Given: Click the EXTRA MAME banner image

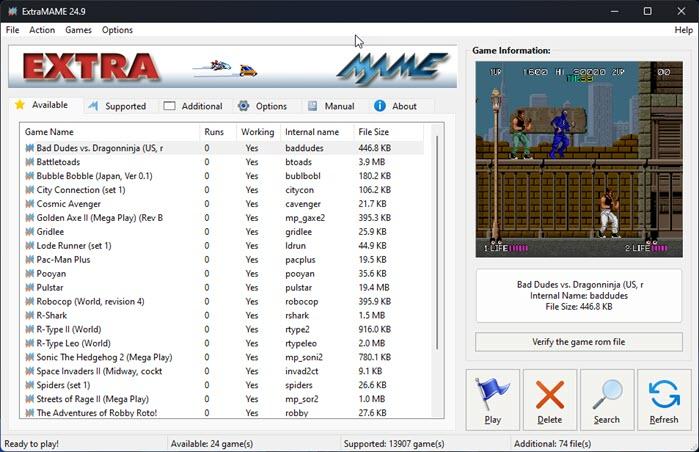Looking at the screenshot, I should coord(232,66).
